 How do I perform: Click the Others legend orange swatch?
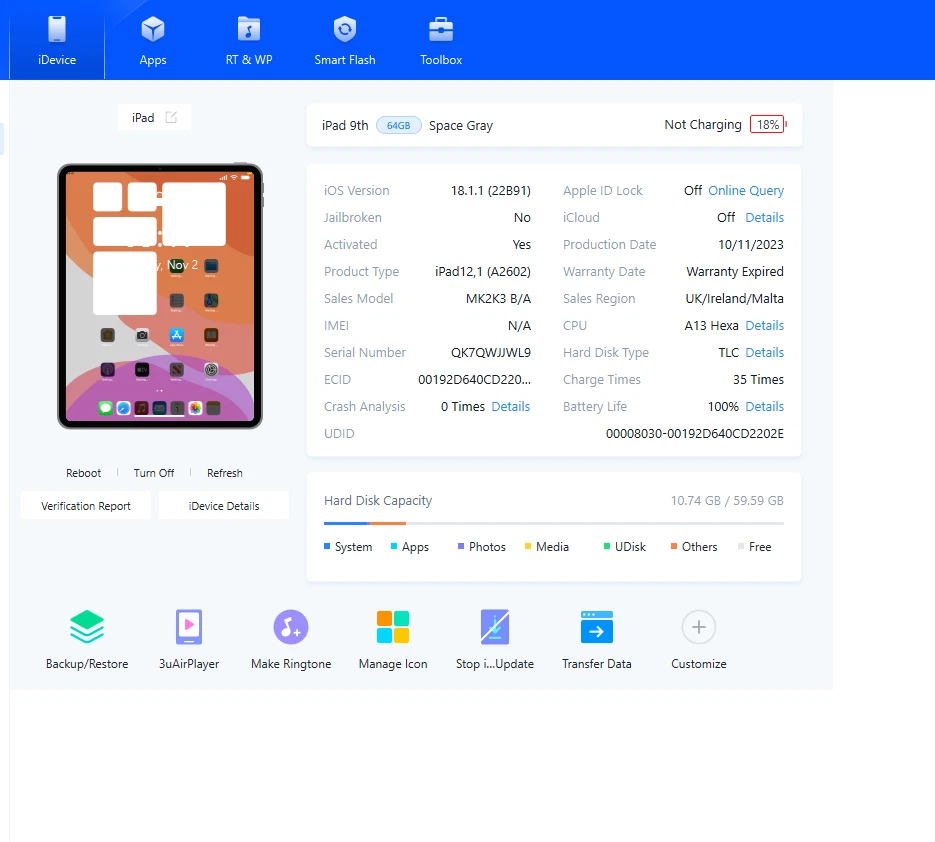point(674,546)
